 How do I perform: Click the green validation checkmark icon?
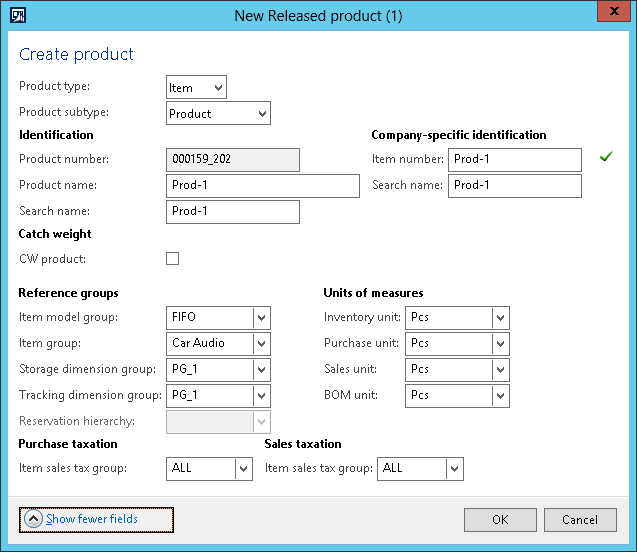click(x=604, y=157)
